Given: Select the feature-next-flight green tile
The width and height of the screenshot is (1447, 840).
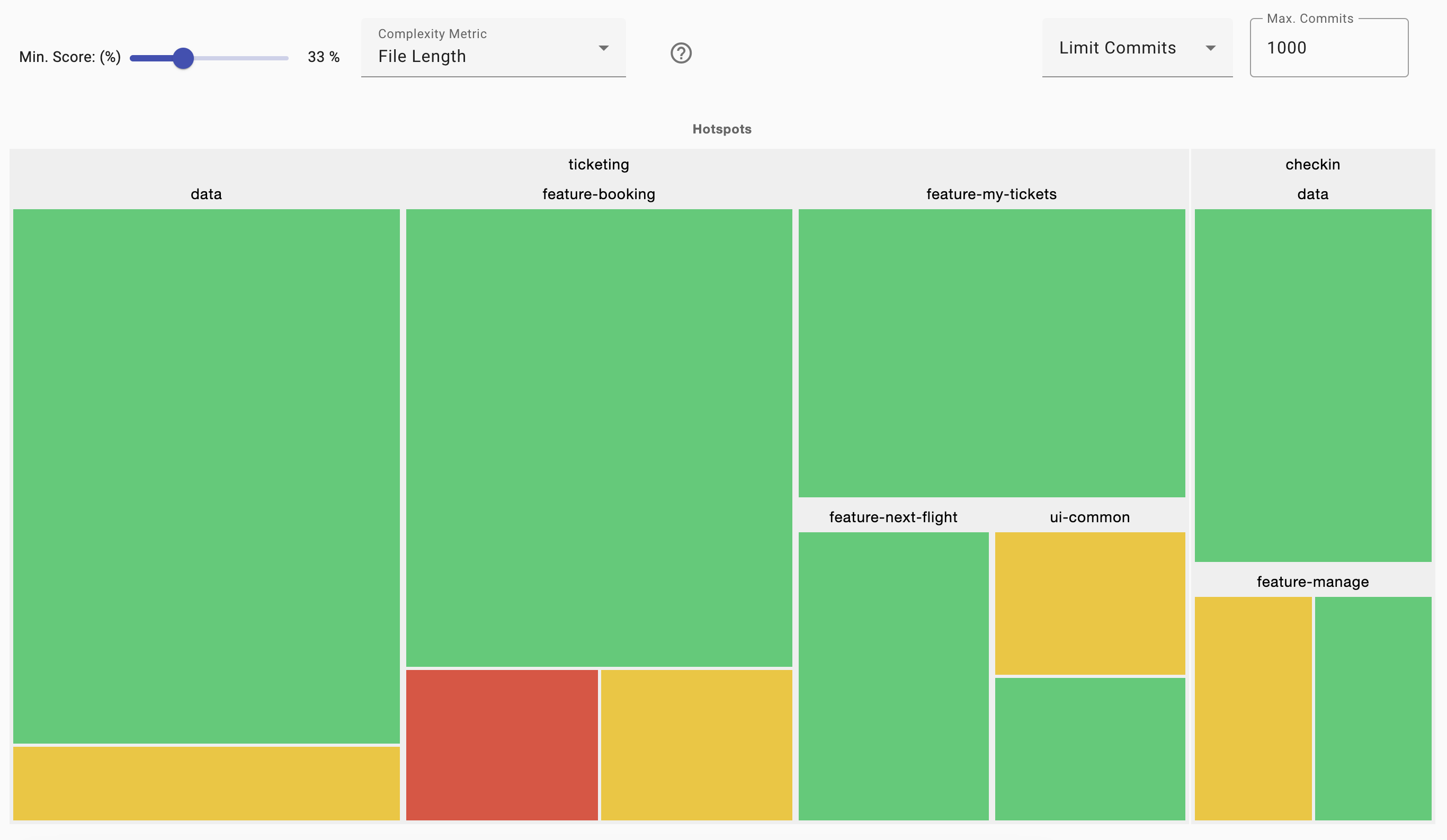Looking at the screenshot, I should [x=893, y=675].
